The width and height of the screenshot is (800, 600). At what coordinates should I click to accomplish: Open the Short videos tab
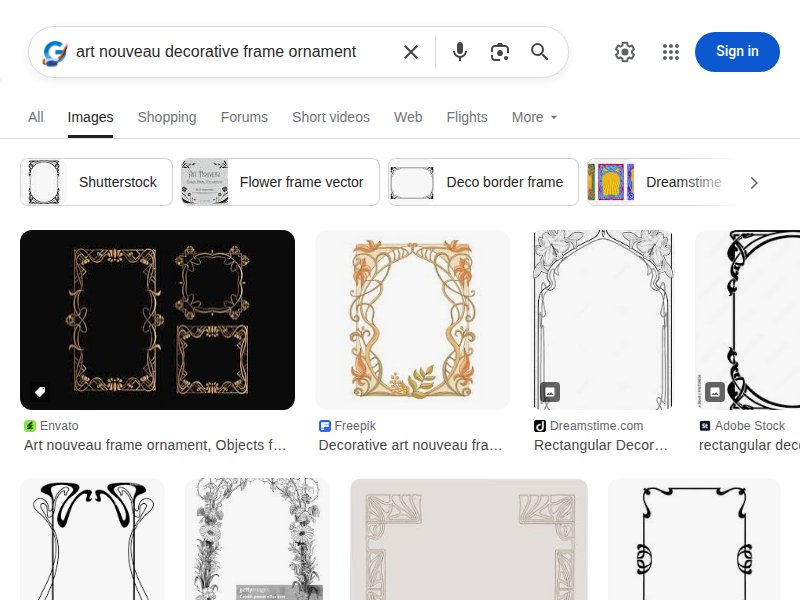point(331,117)
